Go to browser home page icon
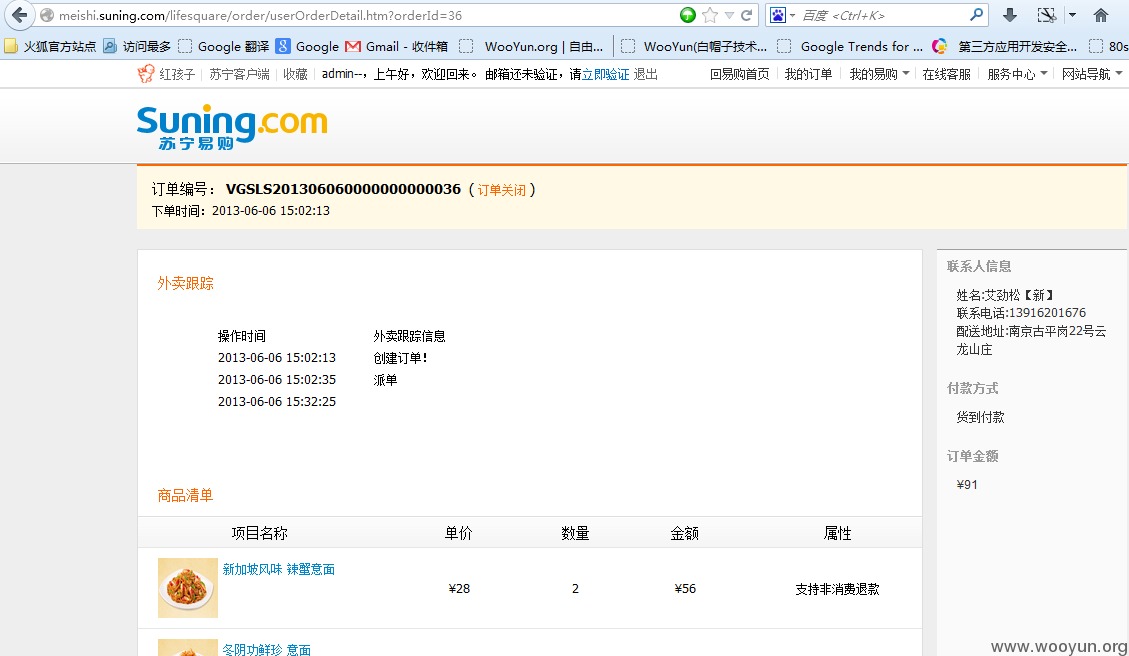 (1100, 15)
